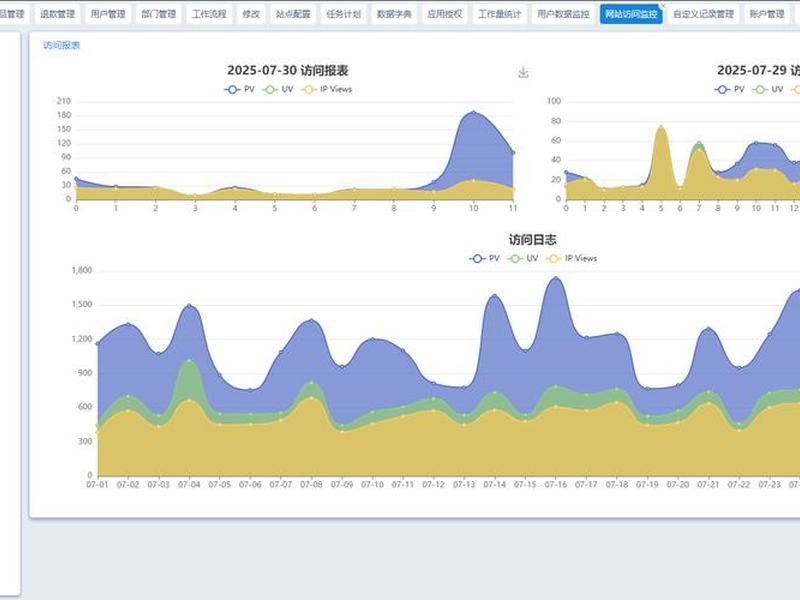Select the 应用授权 tab
This screenshot has height=600, width=800.
tap(444, 14)
